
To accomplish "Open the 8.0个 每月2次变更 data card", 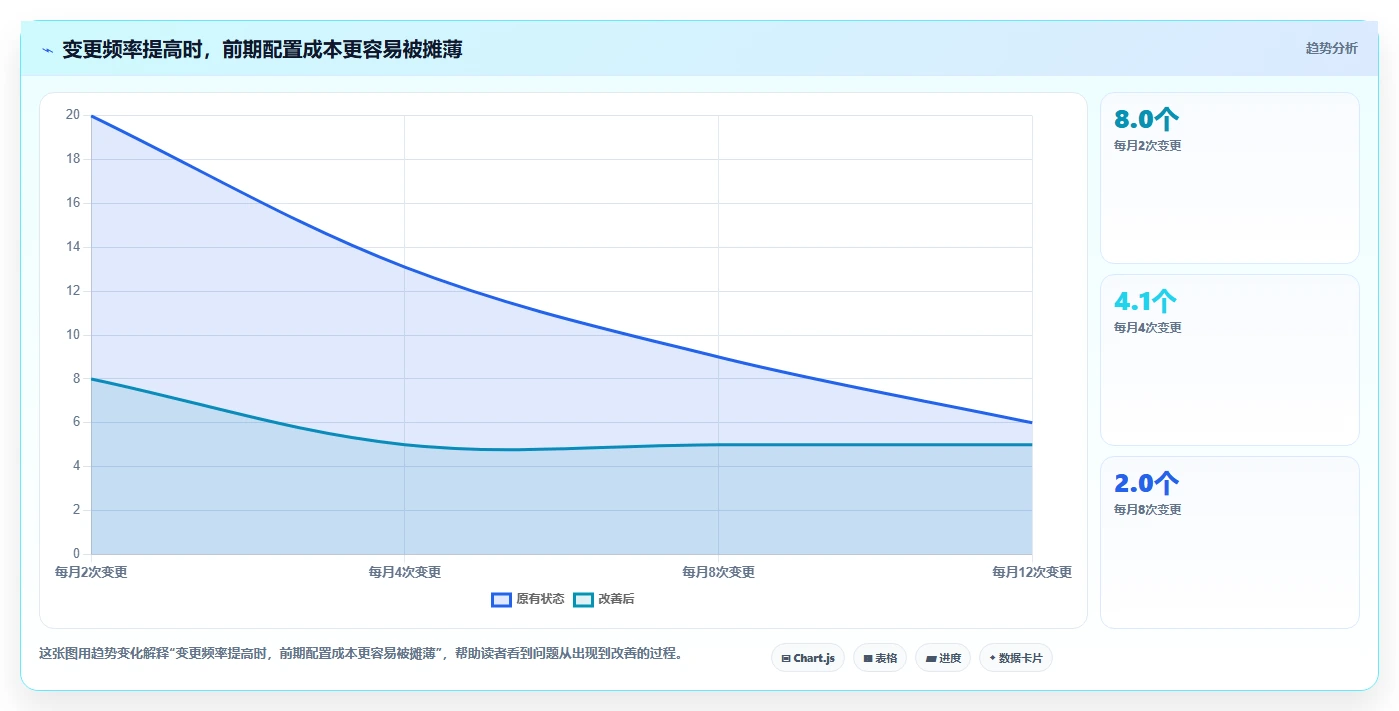I will tap(1230, 178).
